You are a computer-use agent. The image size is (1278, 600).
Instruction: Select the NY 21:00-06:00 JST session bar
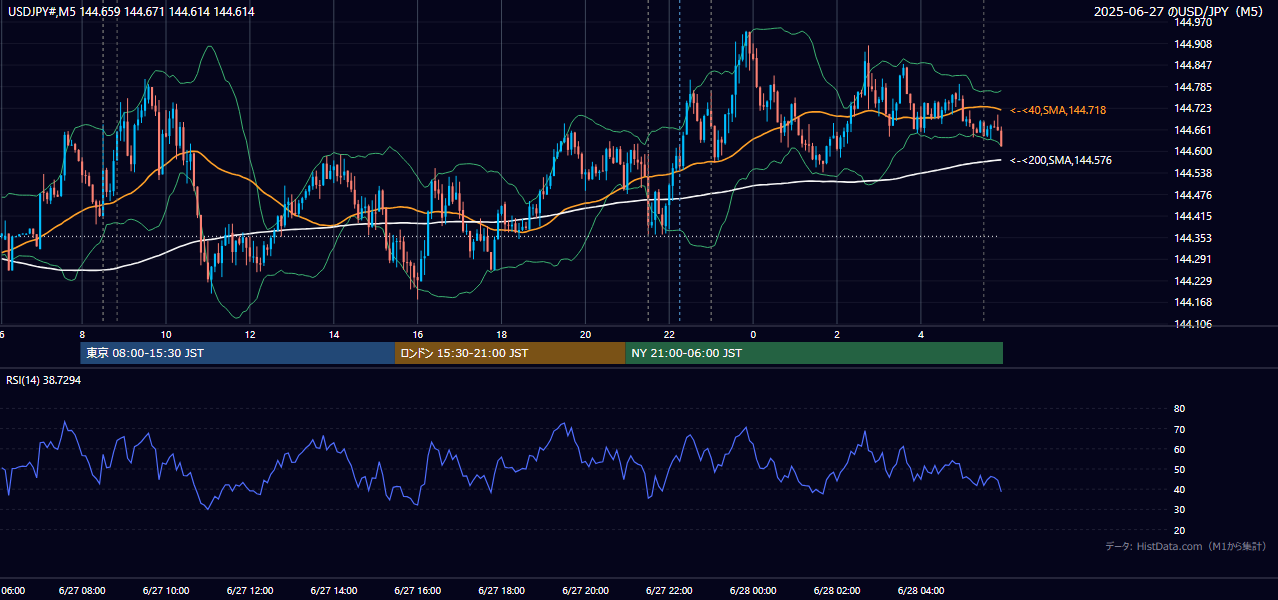point(814,353)
